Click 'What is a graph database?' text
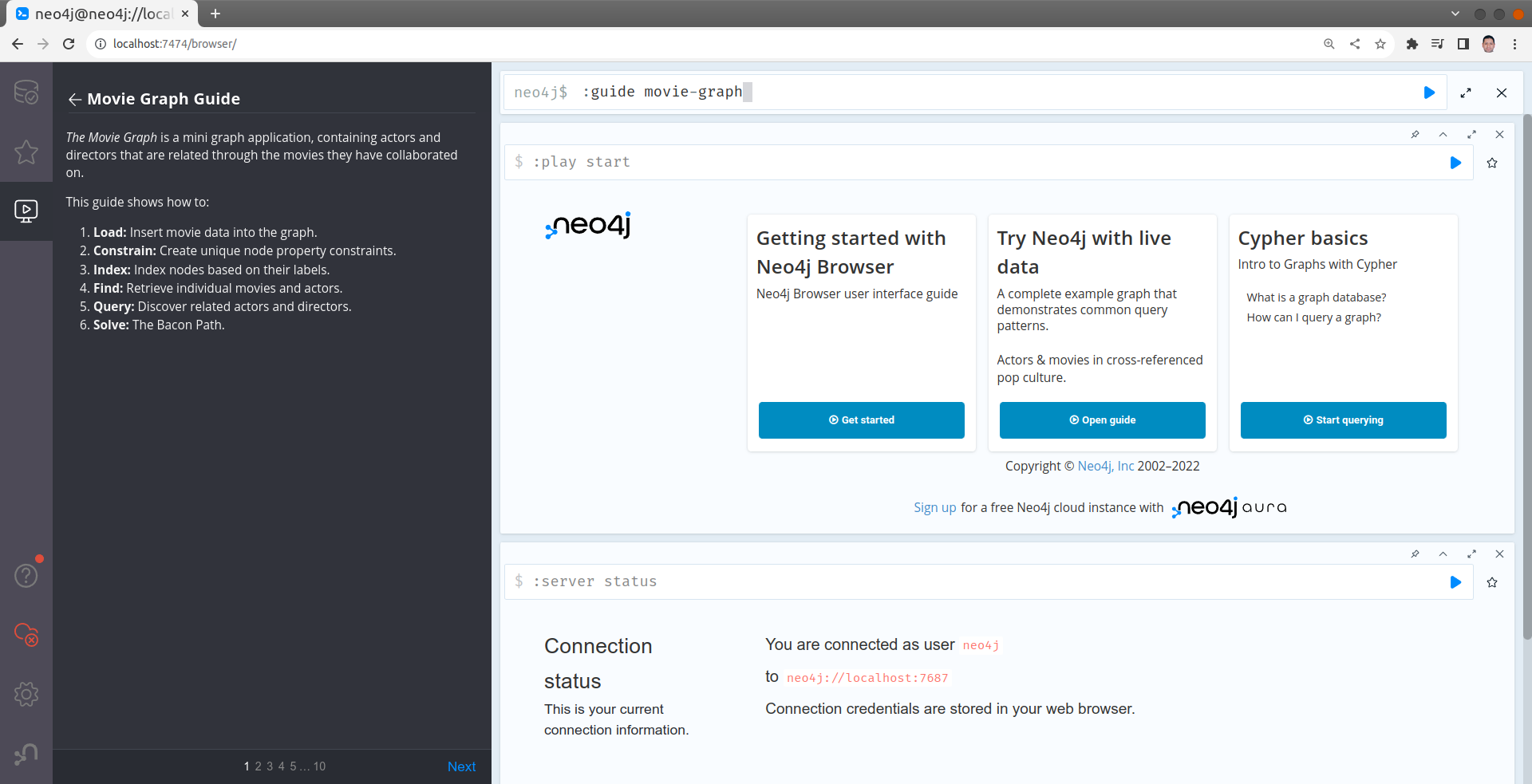 (1317, 297)
